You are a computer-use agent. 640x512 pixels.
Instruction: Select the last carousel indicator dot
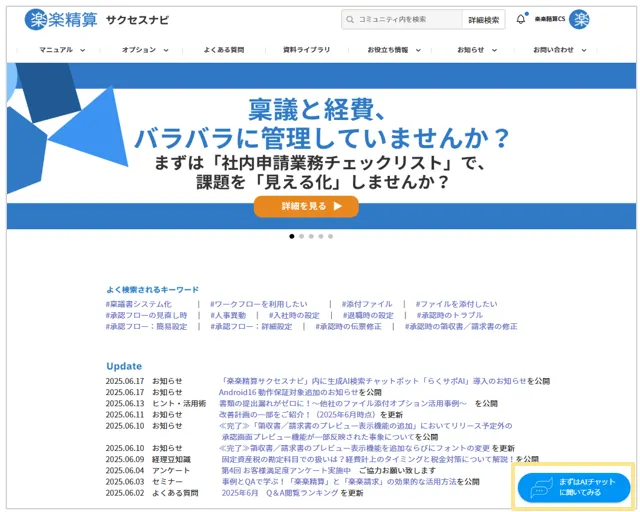(331, 237)
